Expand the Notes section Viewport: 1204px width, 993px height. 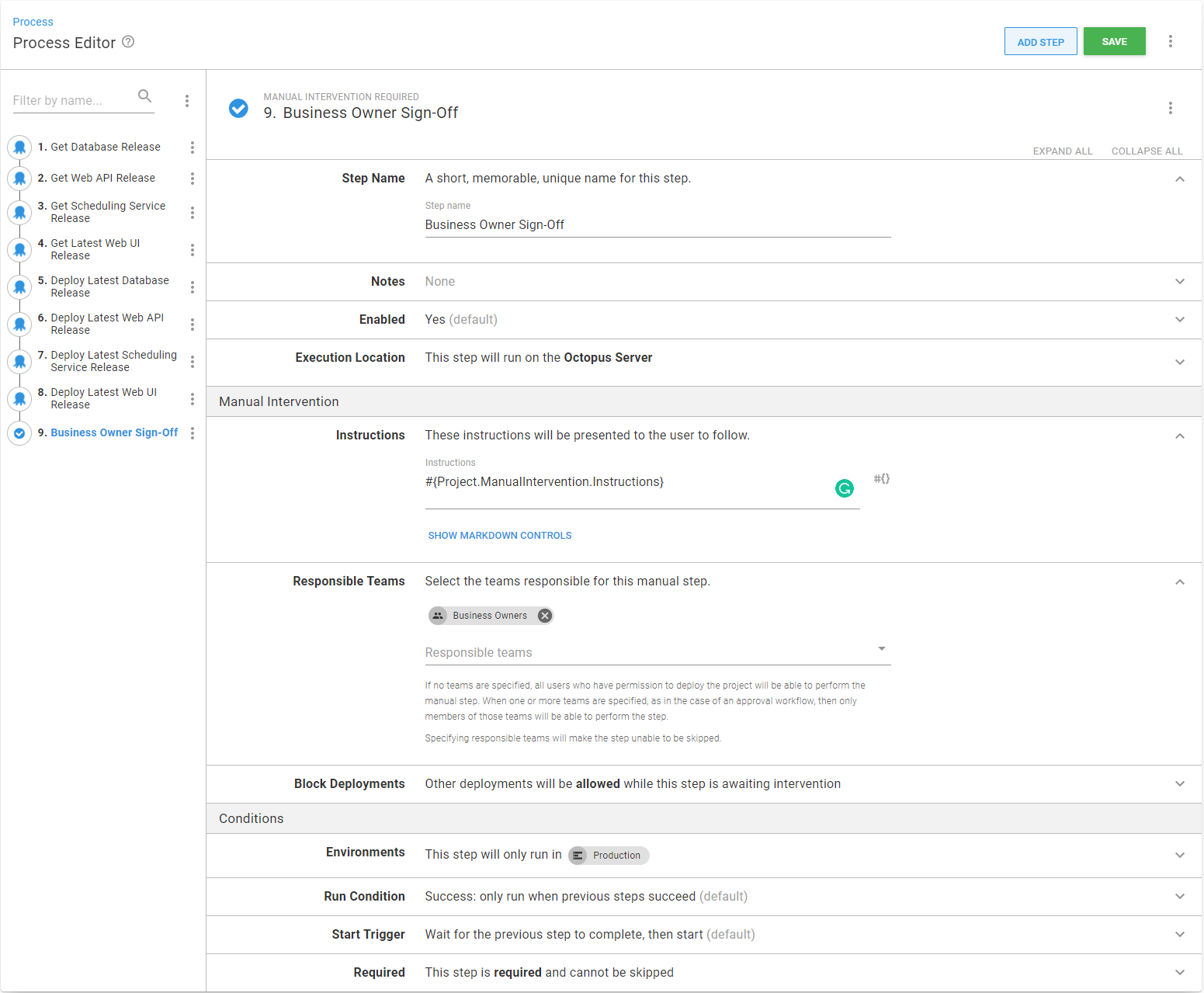click(1179, 282)
